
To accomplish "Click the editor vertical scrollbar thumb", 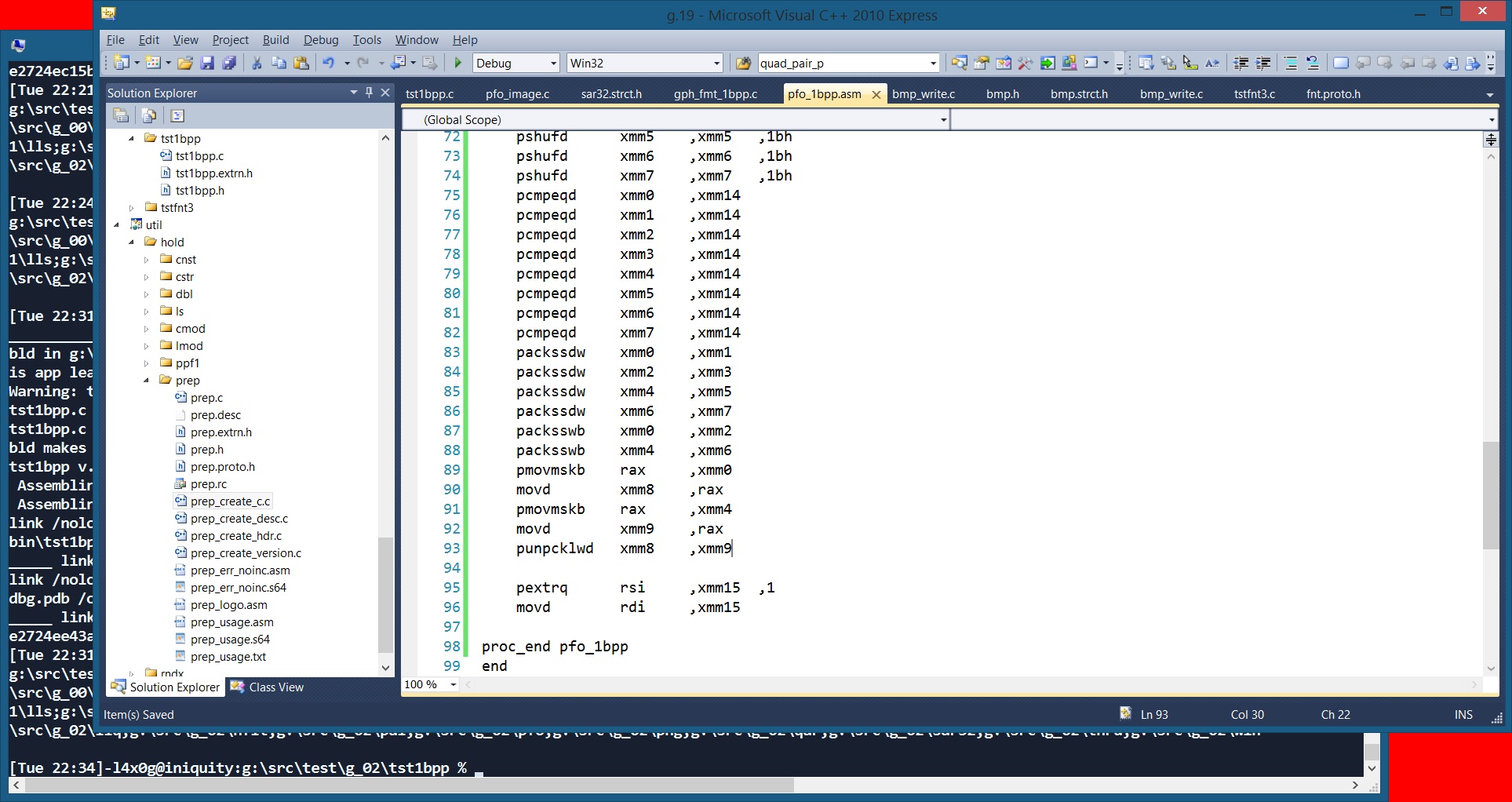I will tap(1490, 496).
